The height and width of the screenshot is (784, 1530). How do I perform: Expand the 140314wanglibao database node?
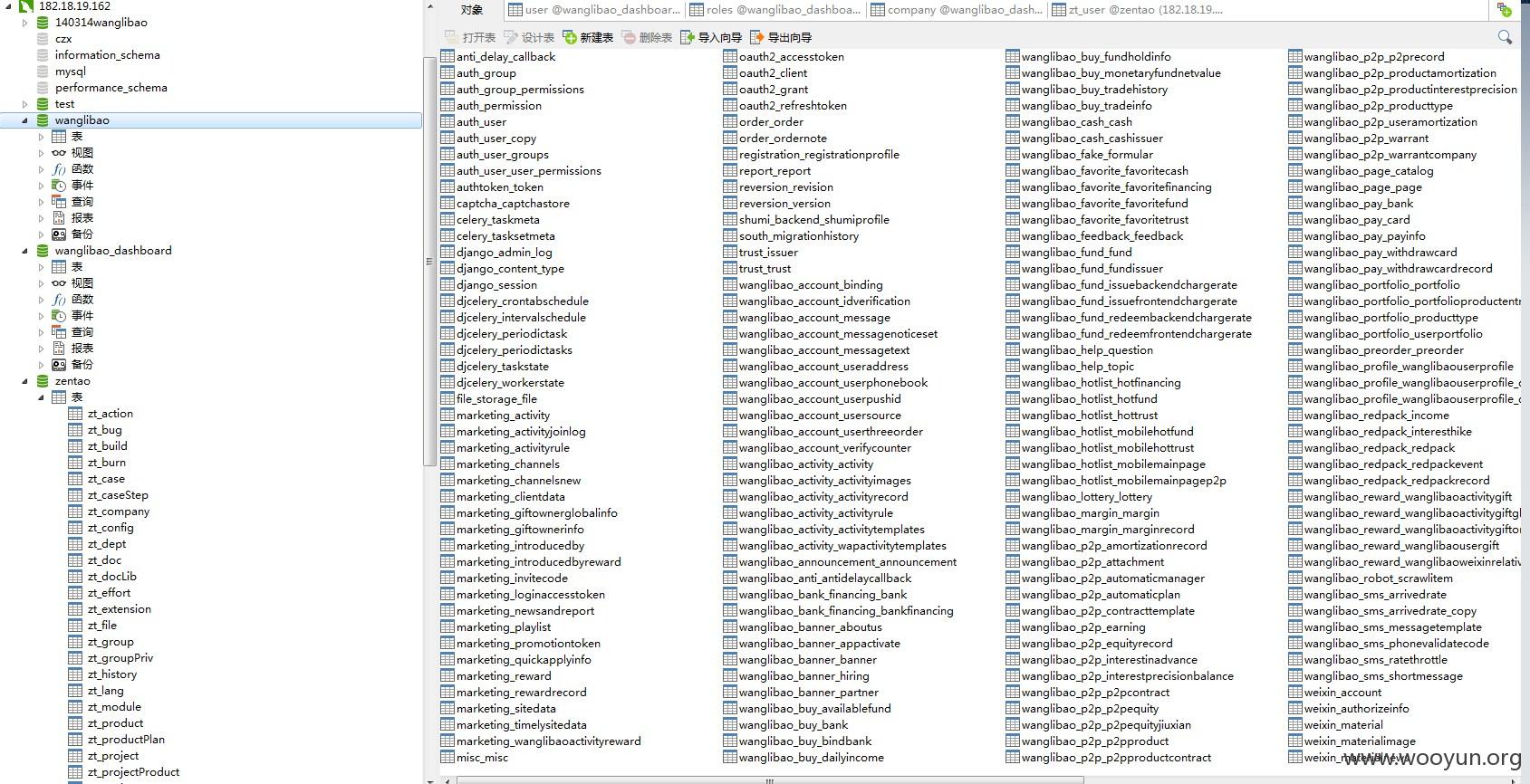point(24,23)
